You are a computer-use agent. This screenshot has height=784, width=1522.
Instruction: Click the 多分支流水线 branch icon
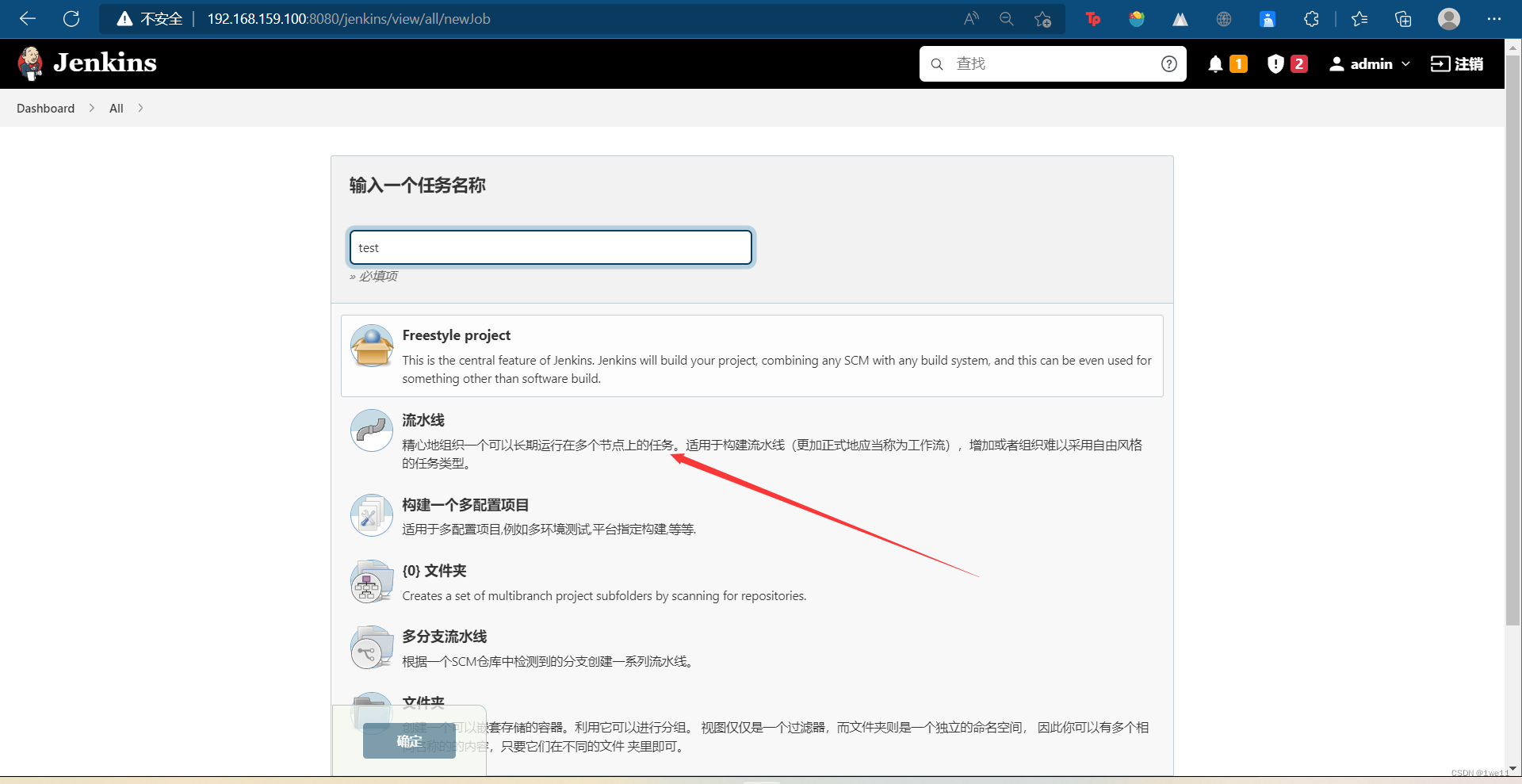[x=372, y=648]
